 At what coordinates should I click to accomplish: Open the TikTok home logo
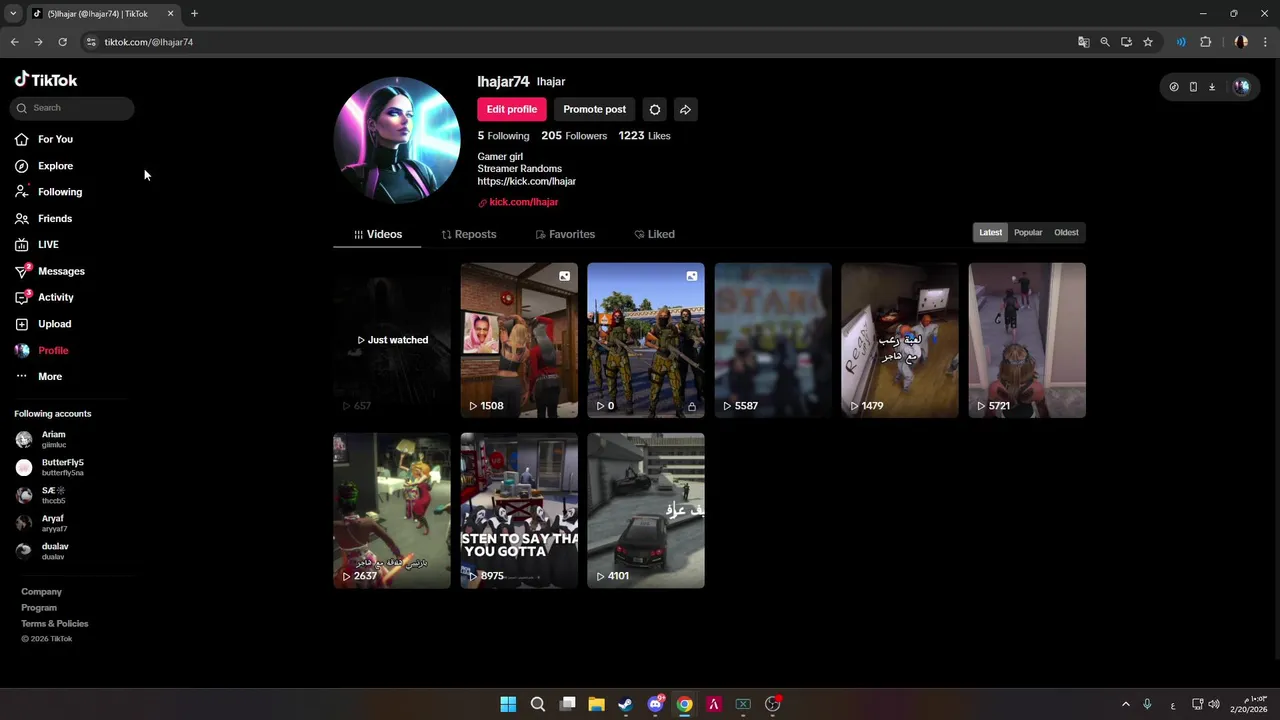(46, 80)
